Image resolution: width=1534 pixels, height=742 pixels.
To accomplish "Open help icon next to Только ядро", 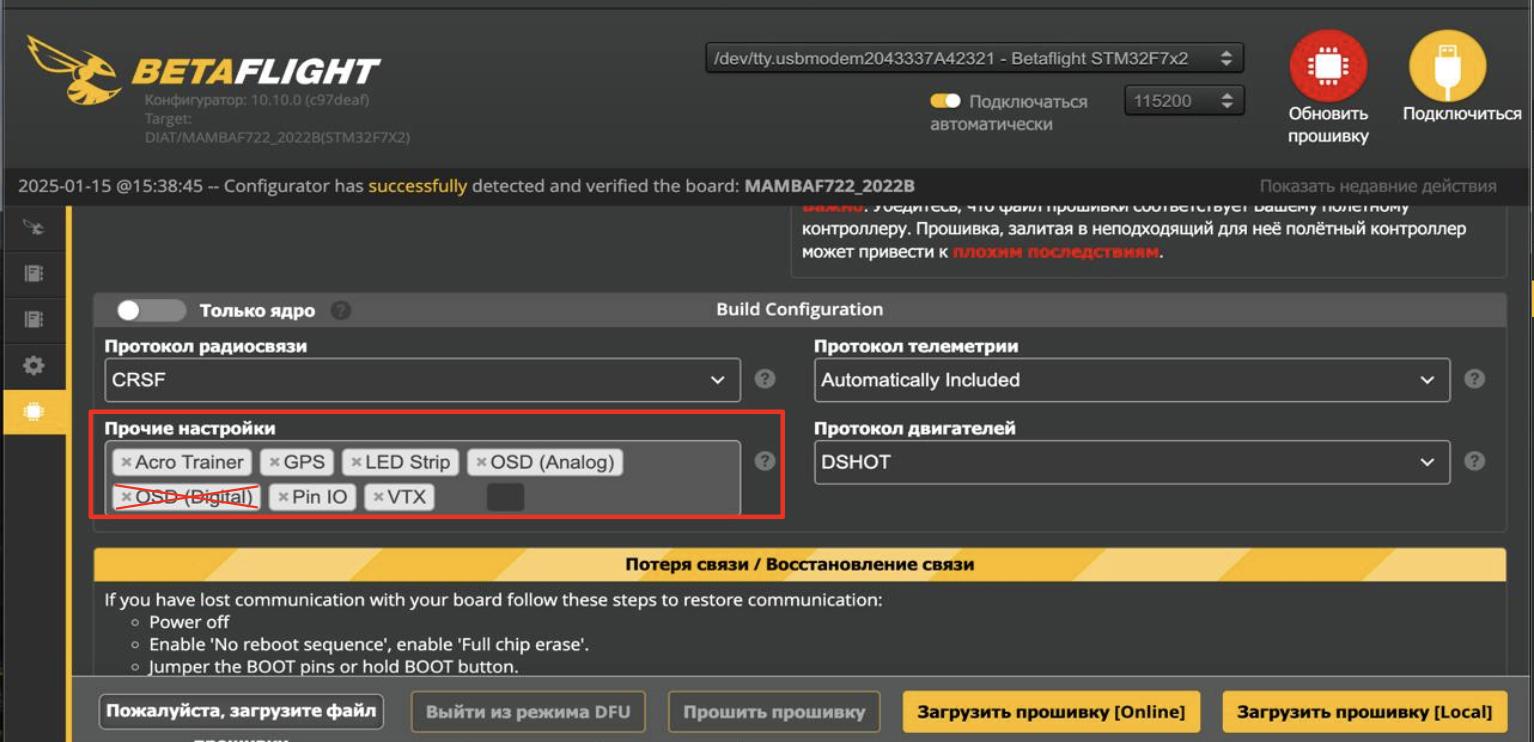I will [x=341, y=310].
